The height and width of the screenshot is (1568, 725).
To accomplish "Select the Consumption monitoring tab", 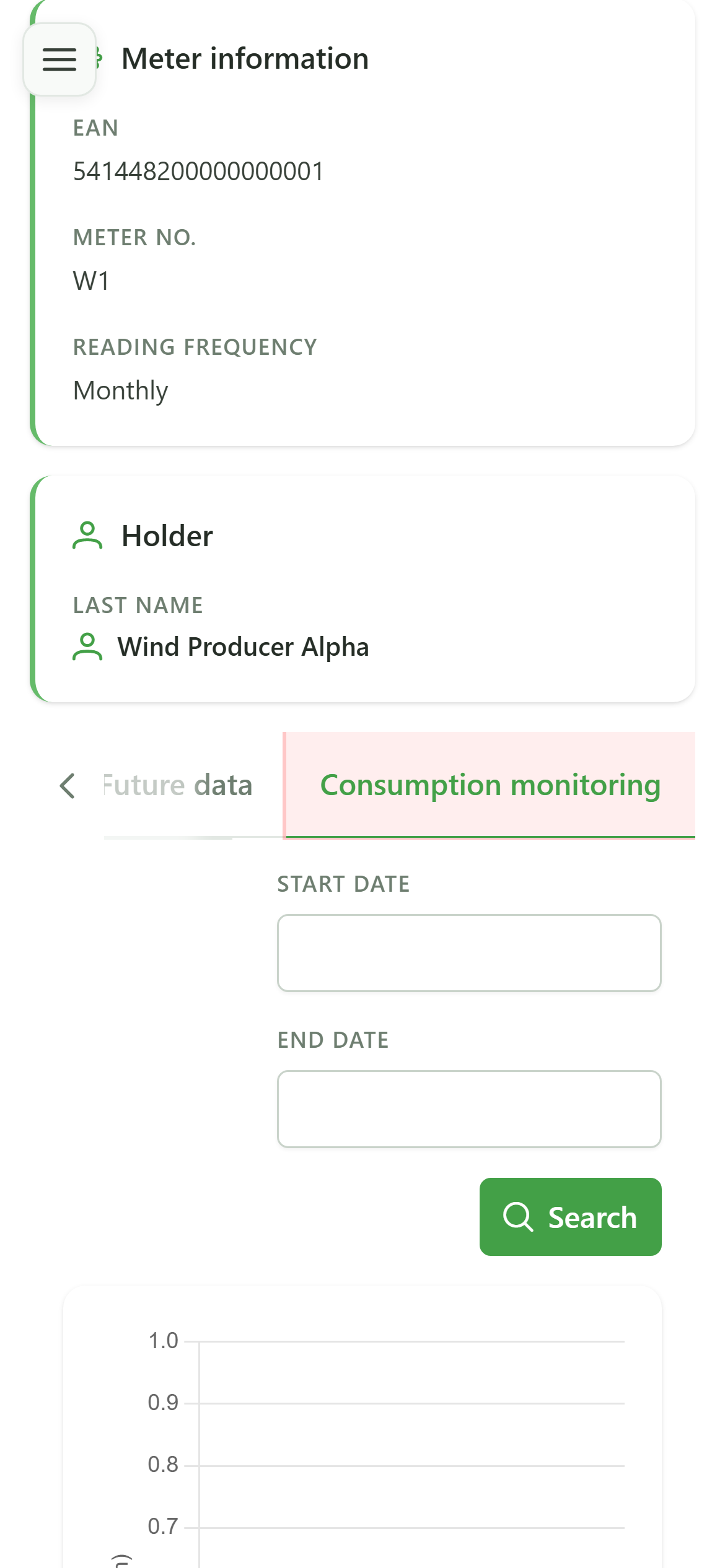I will [490, 785].
